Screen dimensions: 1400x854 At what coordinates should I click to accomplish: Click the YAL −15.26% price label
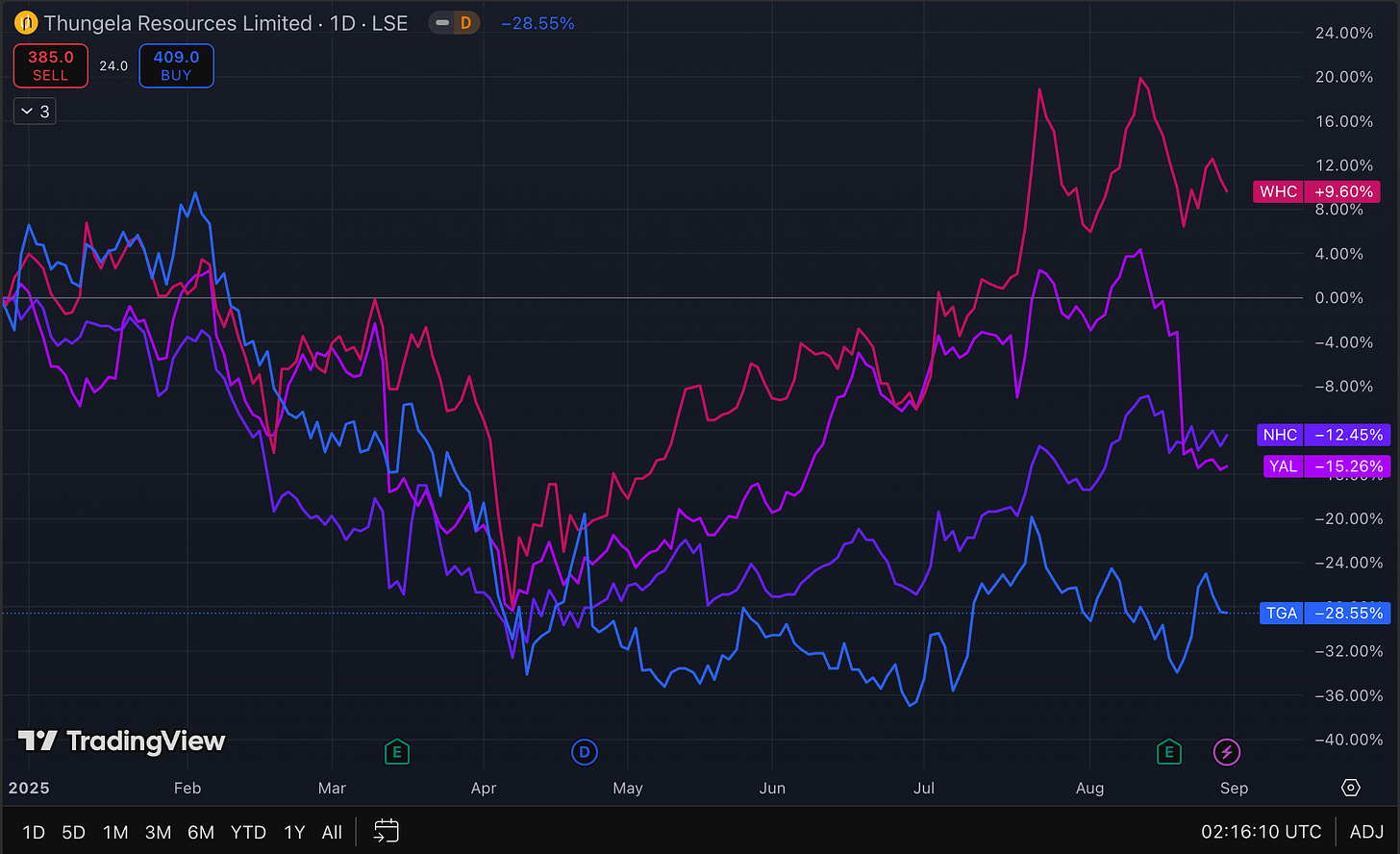point(1326,466)
